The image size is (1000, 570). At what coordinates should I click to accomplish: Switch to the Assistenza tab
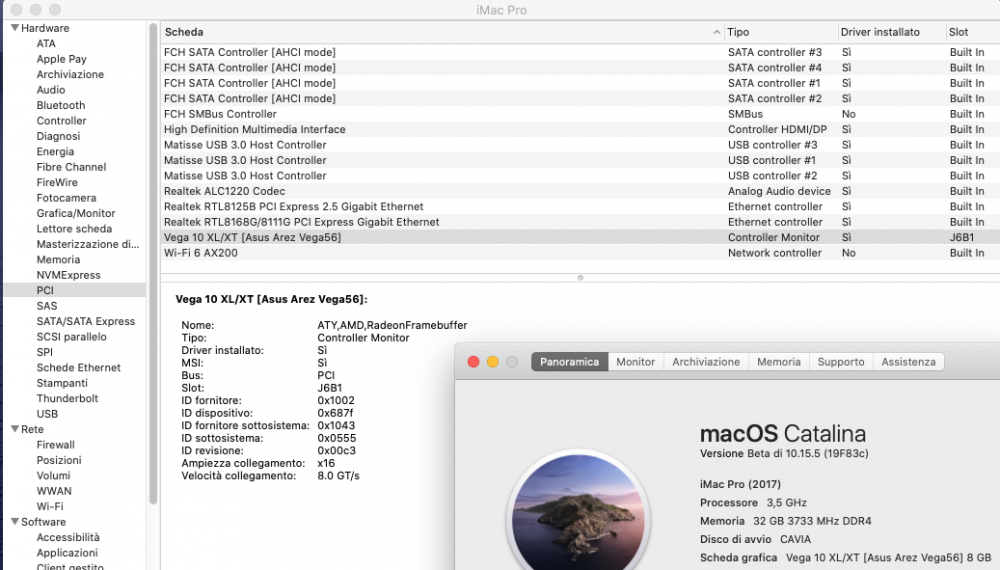(908, 362)
